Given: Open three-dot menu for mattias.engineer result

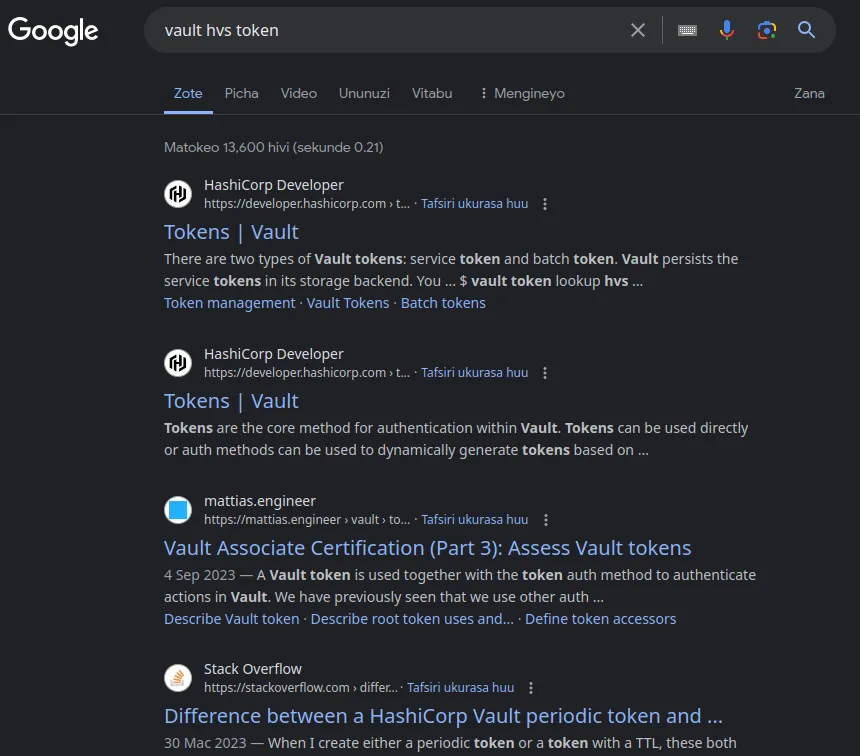Looking at the screenshot, I should [x=546, y=520].
